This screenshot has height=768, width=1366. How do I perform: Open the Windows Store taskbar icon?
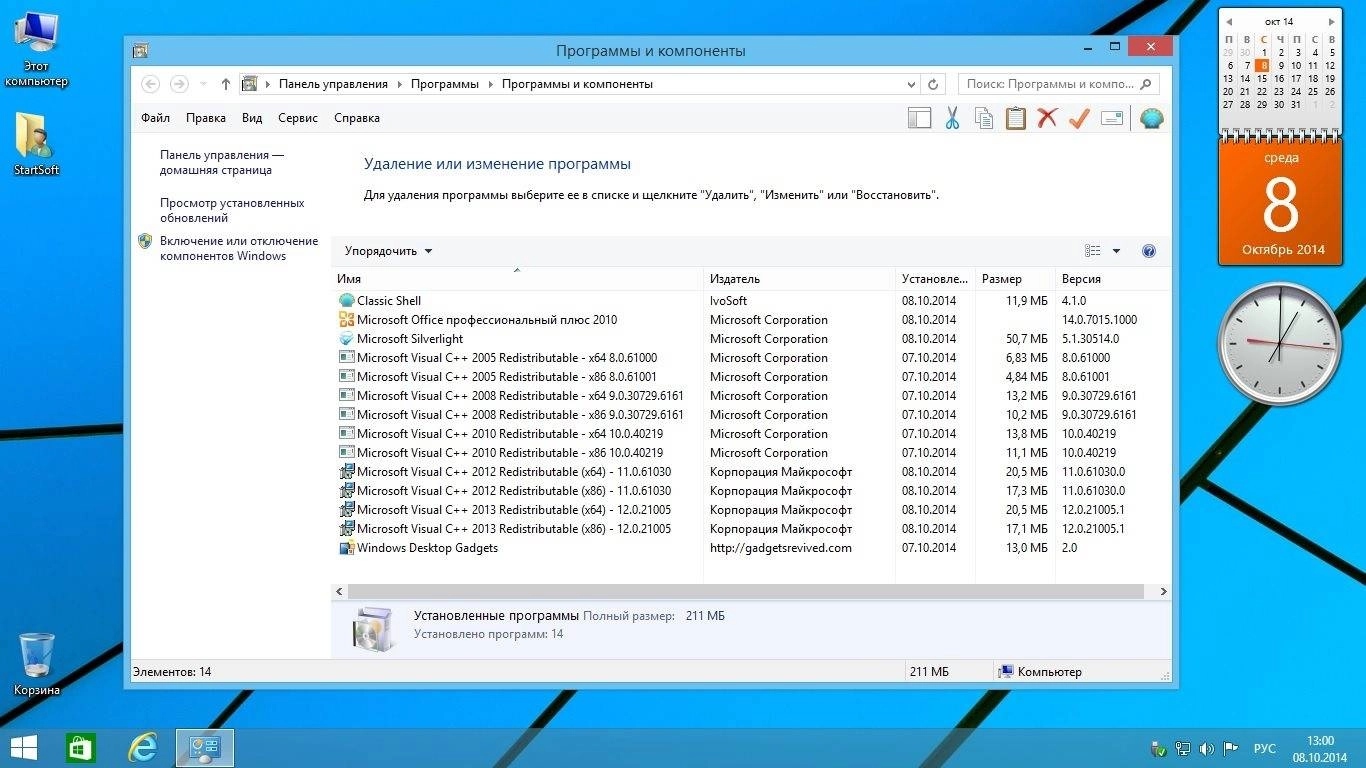point(80,748)
